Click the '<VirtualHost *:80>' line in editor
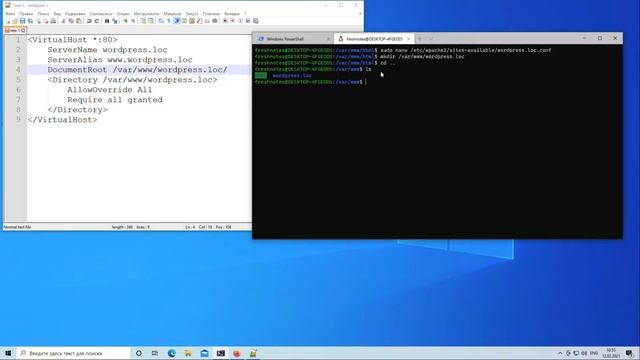640x360 pixels. coord(73,40)
